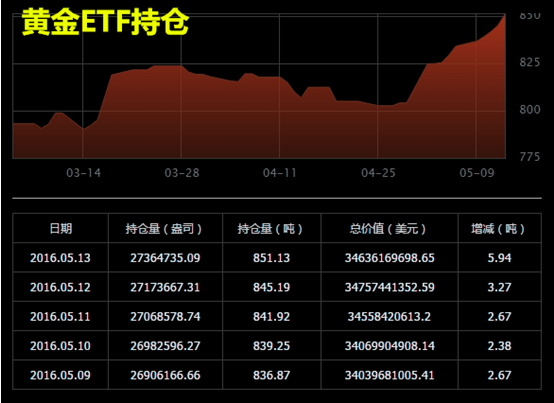This screenshot has height=403, width=554.
Task: Click tonnage value 839.25
Action: tap(271, 346)
